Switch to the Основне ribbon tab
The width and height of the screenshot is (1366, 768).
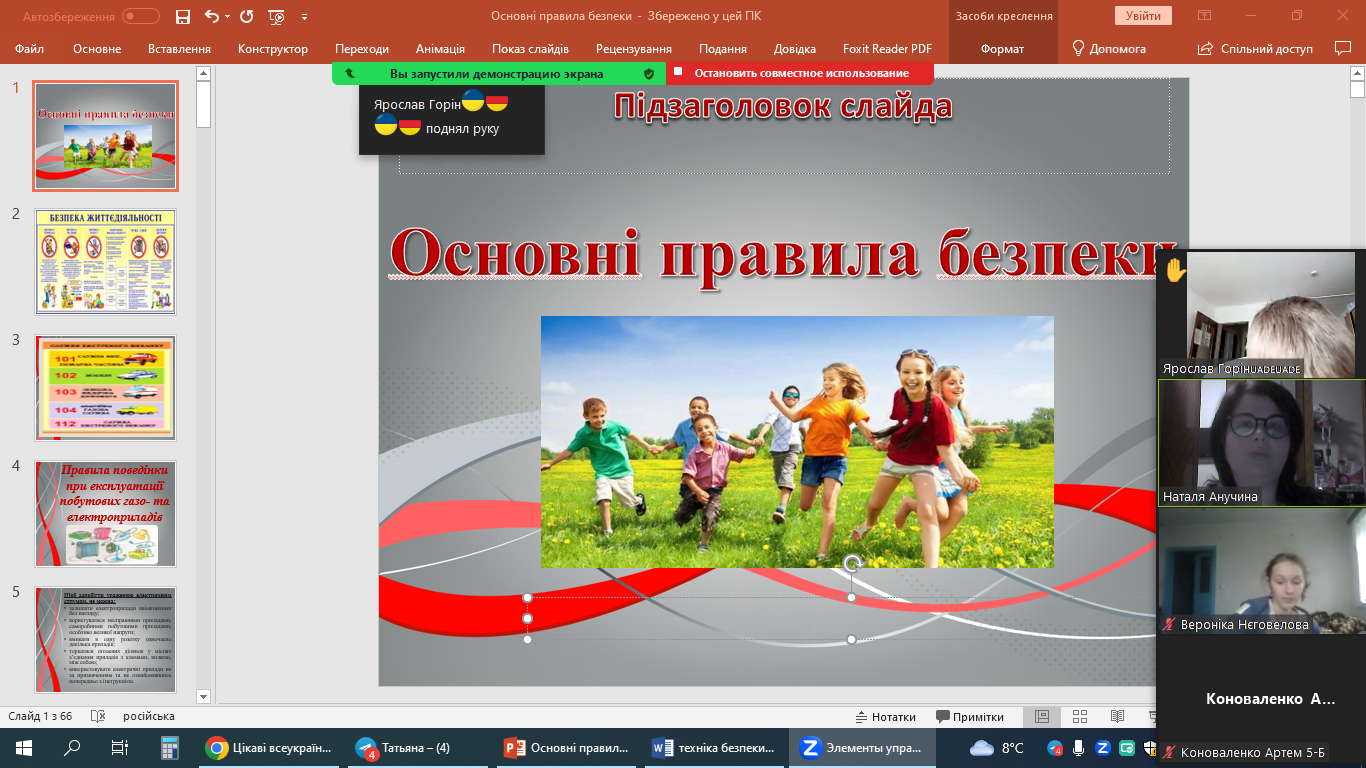coord(97,49)
